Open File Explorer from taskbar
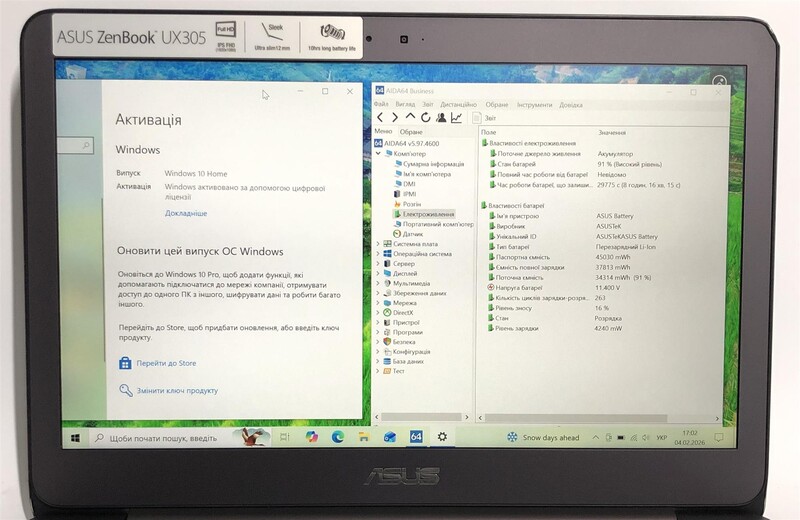800x520 pixels. click(x=363, y=437)
